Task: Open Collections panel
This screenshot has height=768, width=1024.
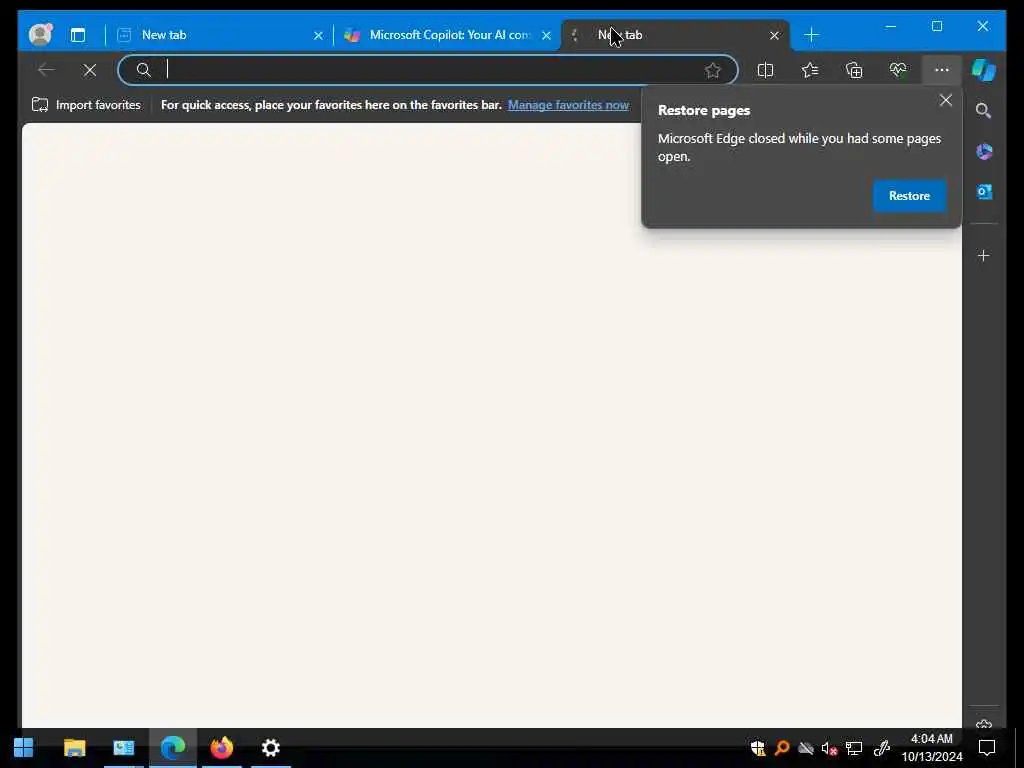Action: 854,70
